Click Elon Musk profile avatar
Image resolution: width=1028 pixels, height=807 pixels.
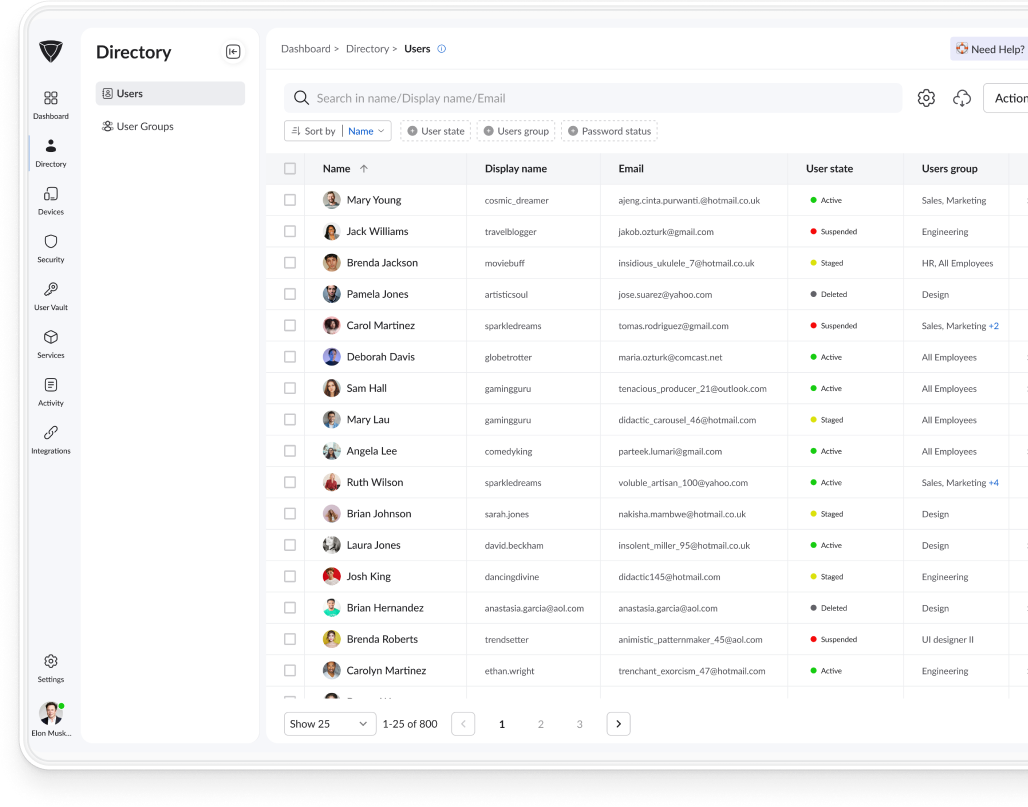(x=50, y=713)
